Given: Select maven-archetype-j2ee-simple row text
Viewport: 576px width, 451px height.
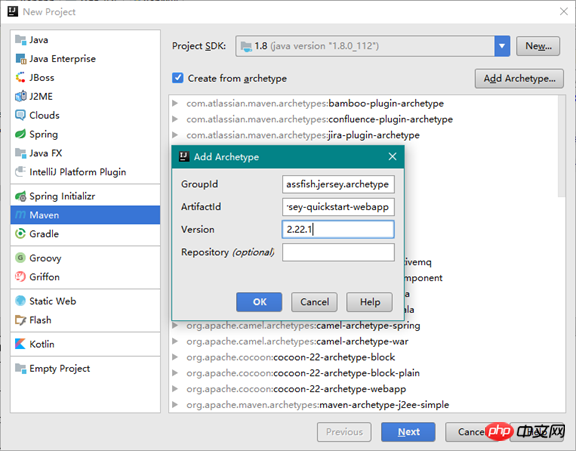Looking at the screenshot, I should pyautogui.click(x=317, y=404).
